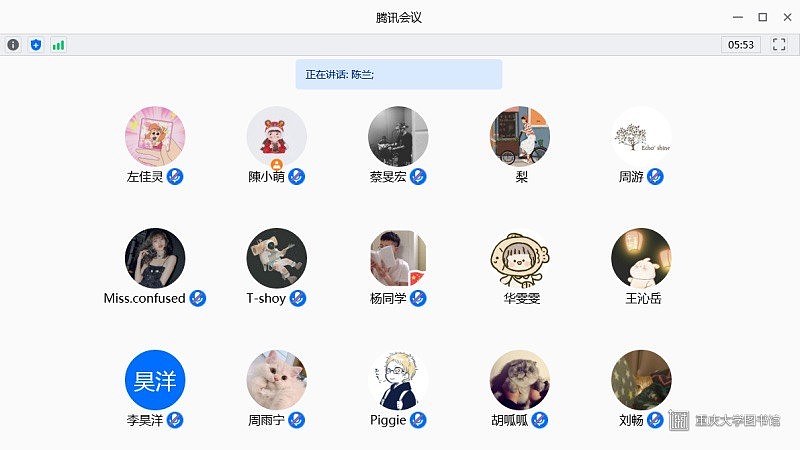This screenshot has width=800, height=450.
Task: Click the 正在讲话 陈兰 speaking banner
Action: [398, 74]
